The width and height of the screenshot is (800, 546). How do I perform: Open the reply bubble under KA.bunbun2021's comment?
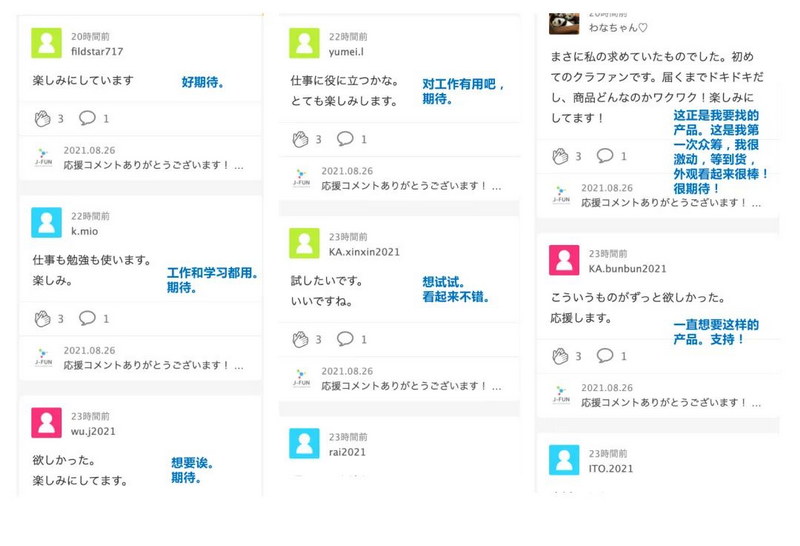click(x=605, y=355)
